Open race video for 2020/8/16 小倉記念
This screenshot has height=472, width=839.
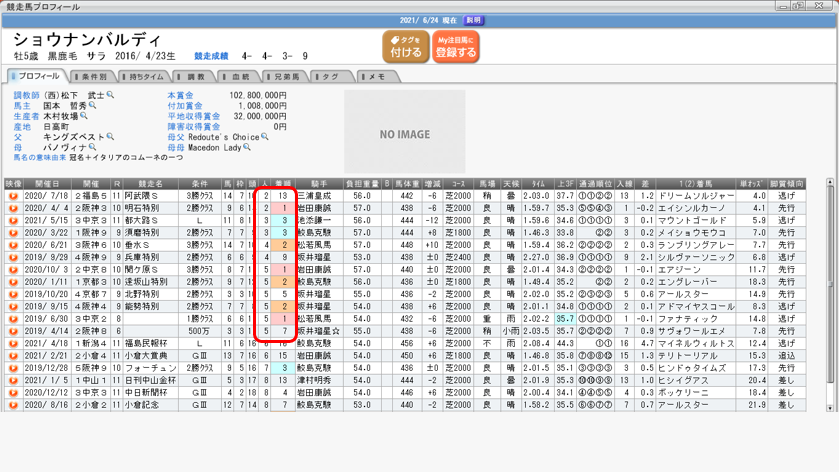coord(13,405)
